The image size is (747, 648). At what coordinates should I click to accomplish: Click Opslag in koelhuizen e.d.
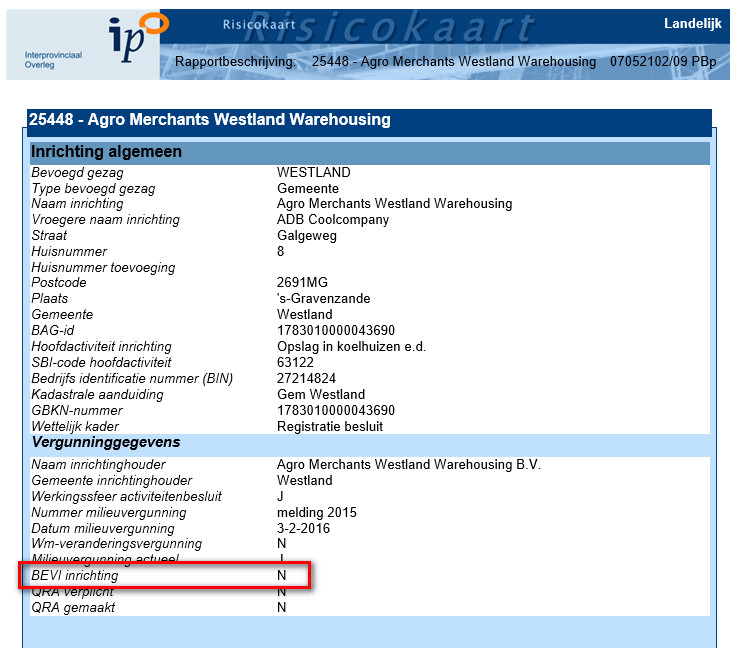pyautogui.click(x=352, y=346)
